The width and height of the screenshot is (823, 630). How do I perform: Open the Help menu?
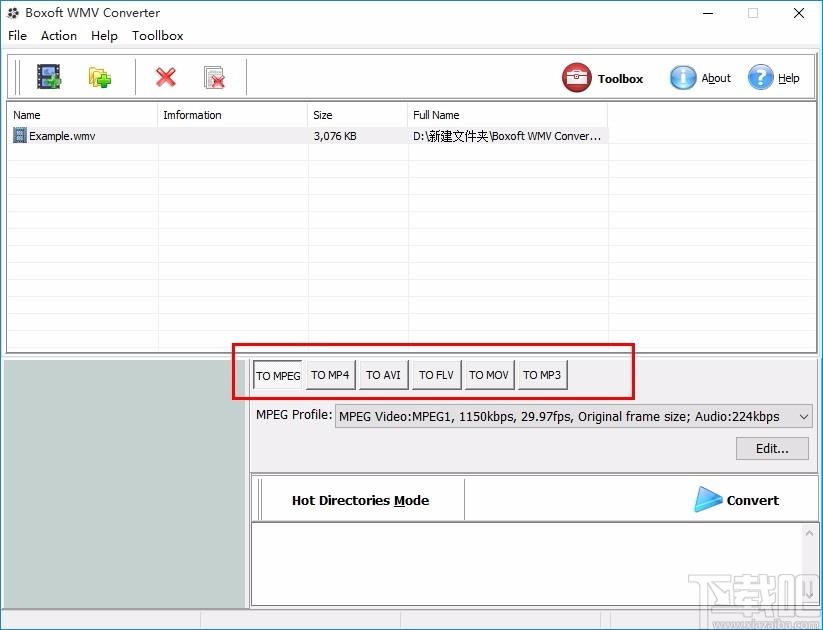(x=104, y=36)
